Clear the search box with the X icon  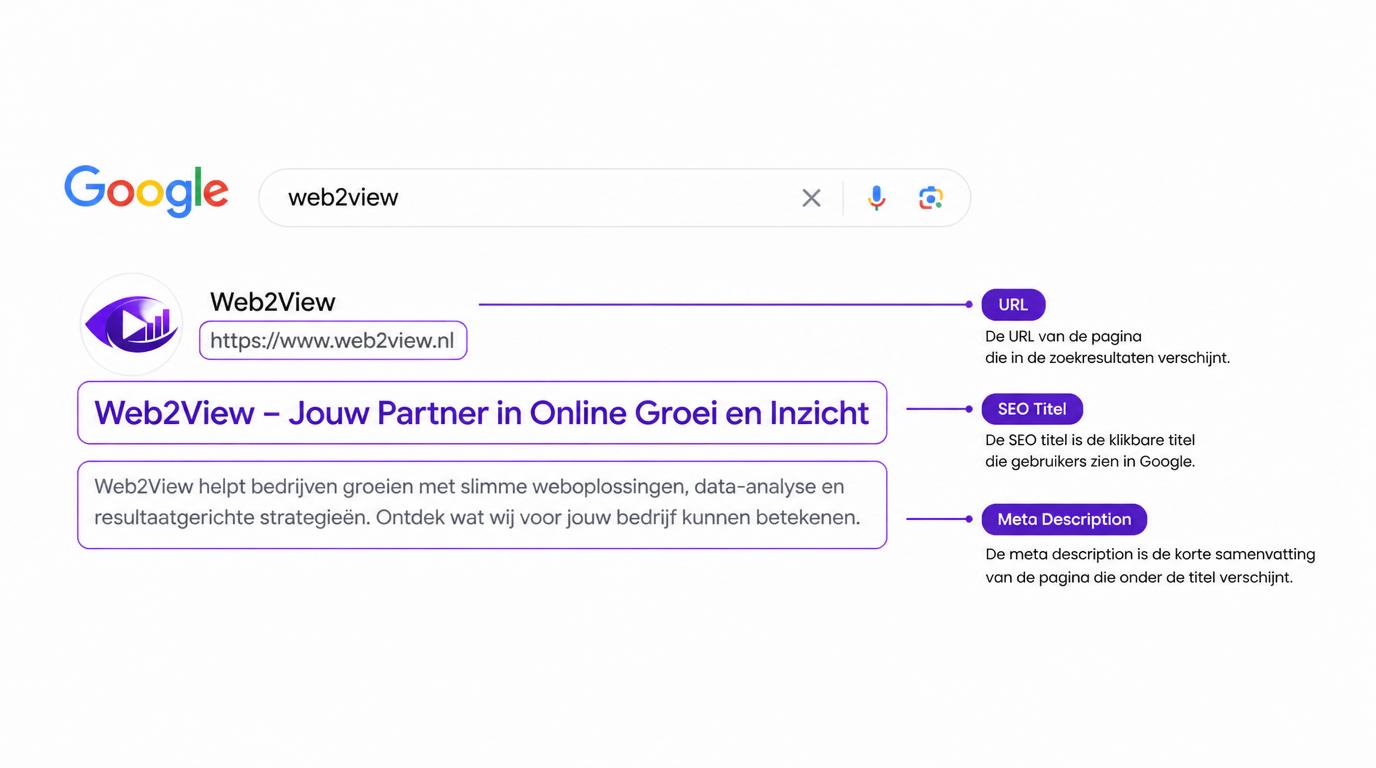pos(811,198)
